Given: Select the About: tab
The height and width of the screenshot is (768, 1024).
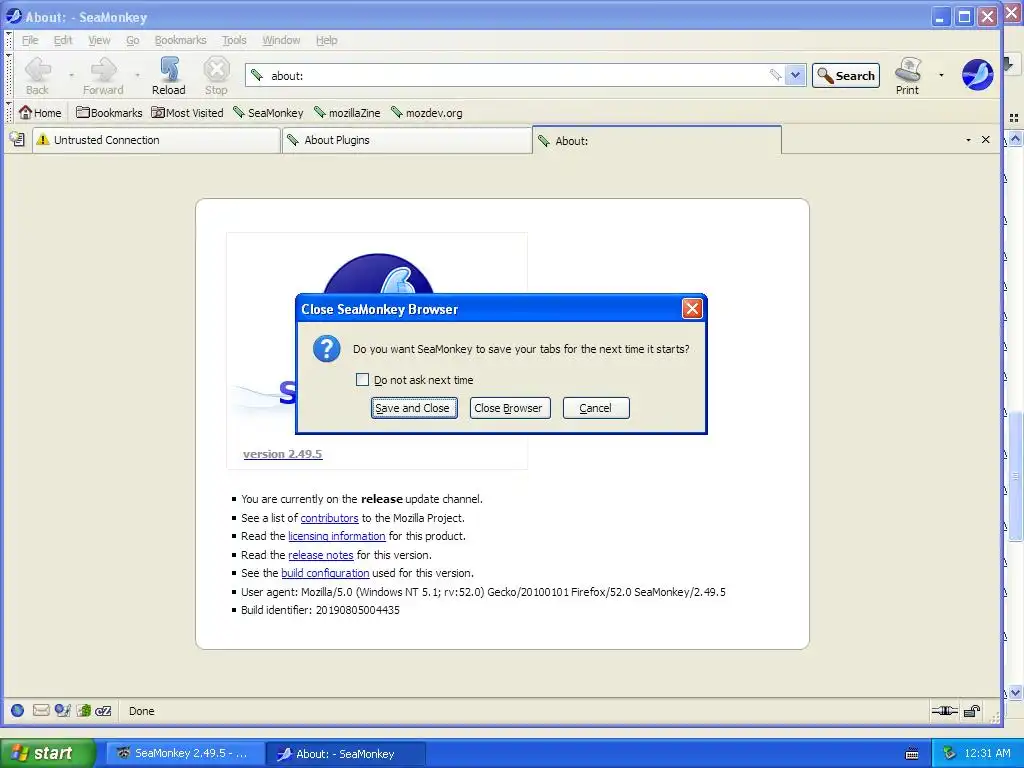Looking at the screenshot, I should (657, 140).
